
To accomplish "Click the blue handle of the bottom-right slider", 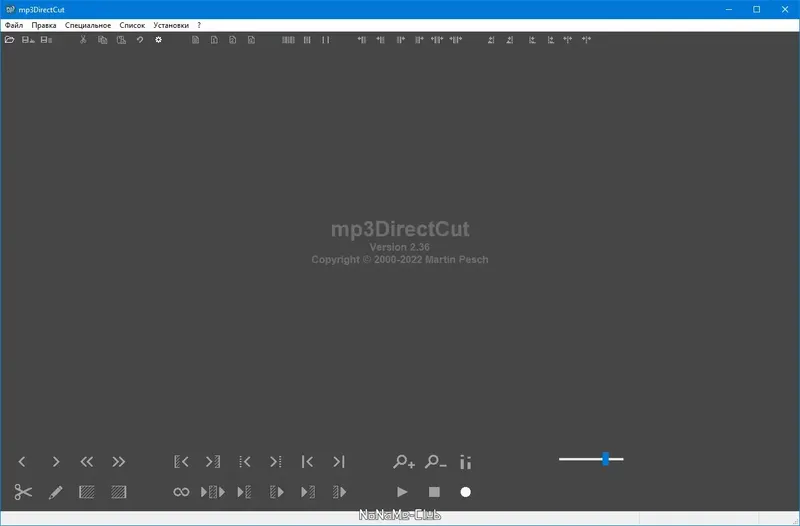I will tap(606, 459).
